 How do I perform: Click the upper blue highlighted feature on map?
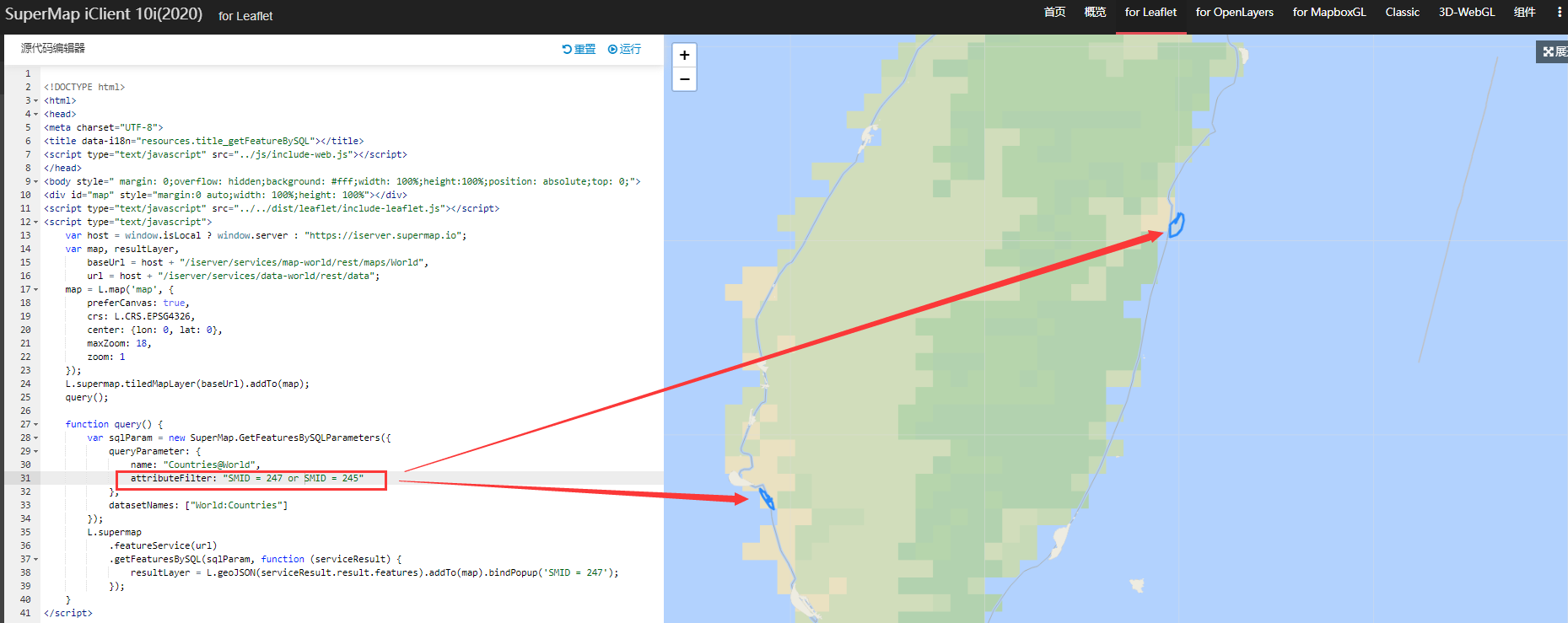coord(1176,225)
